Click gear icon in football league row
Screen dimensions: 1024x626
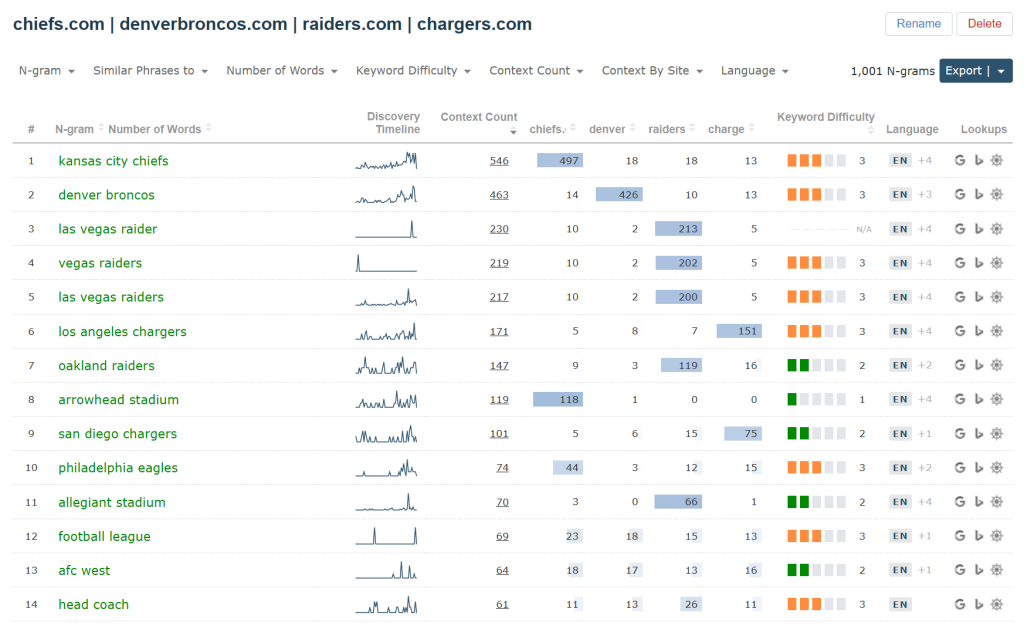coord(997,536)
